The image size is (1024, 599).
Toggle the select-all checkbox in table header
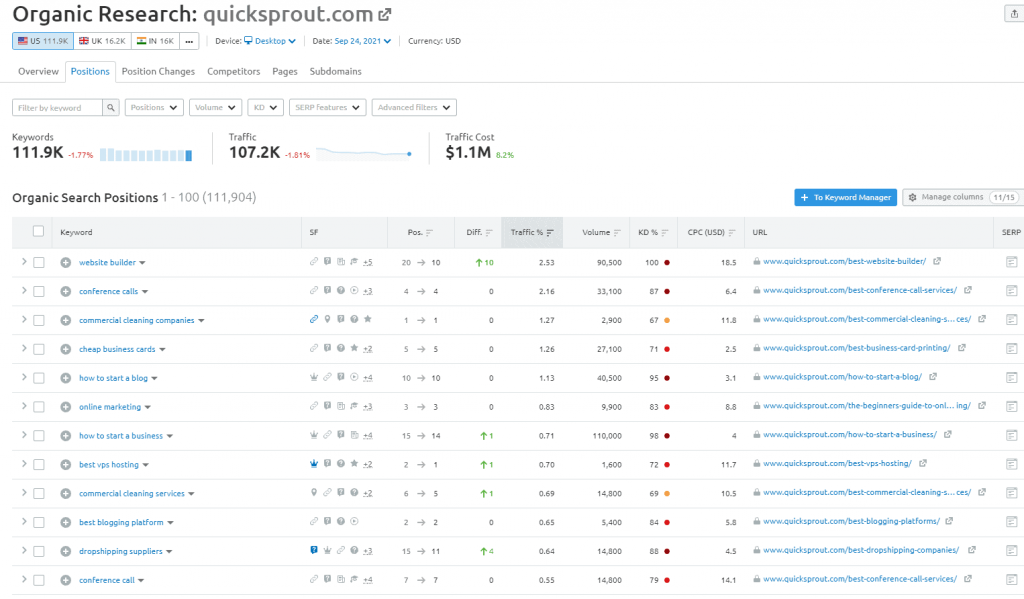pyautogui.click(x=39, y=231)
